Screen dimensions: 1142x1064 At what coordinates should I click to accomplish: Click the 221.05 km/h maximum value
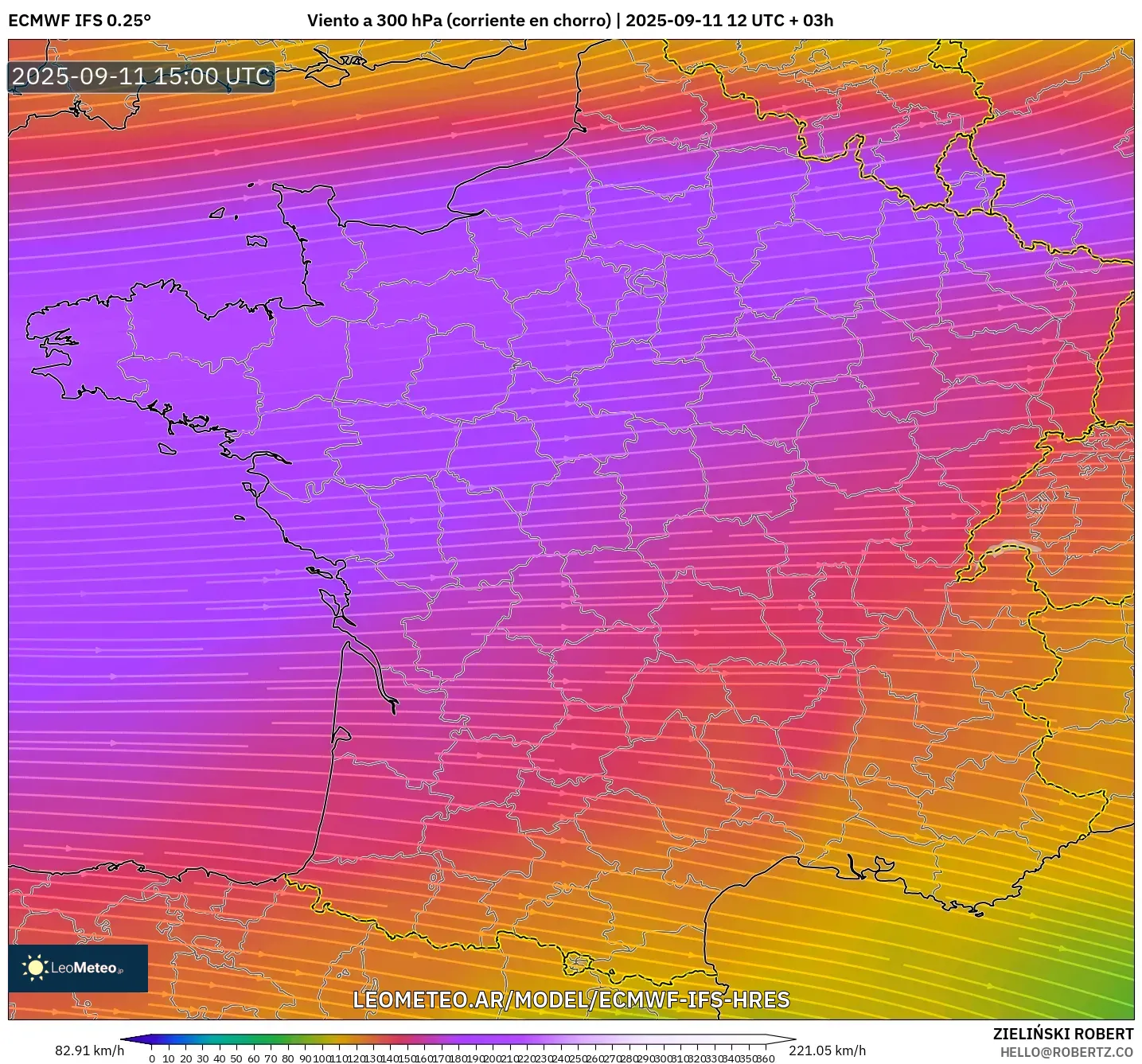click(x=828, y=1050)
